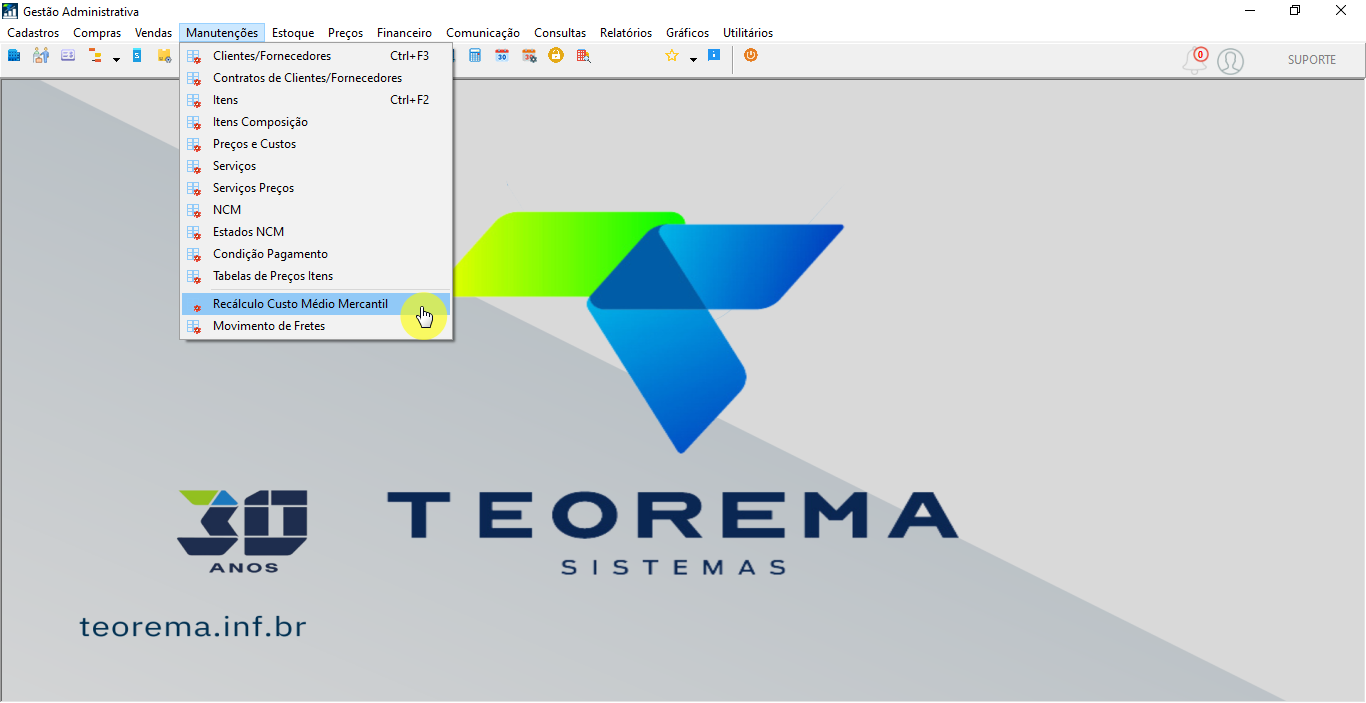Open the calculator toolbar icon

click(475, 56)
